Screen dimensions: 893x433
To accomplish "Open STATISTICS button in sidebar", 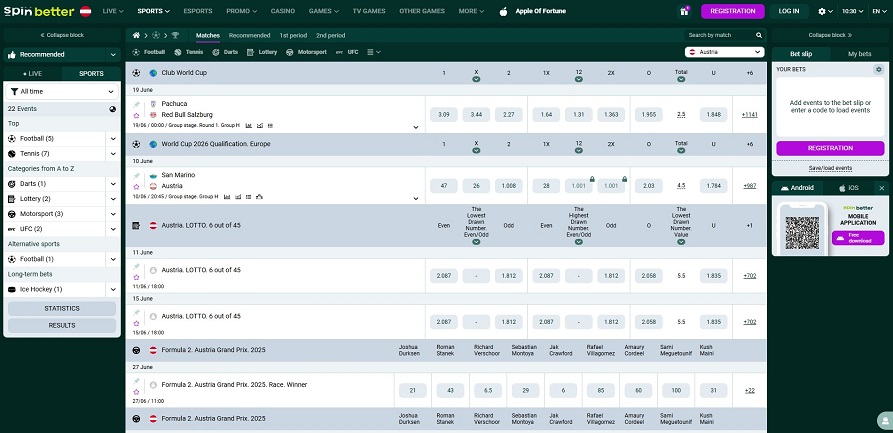I will (62, 308).
